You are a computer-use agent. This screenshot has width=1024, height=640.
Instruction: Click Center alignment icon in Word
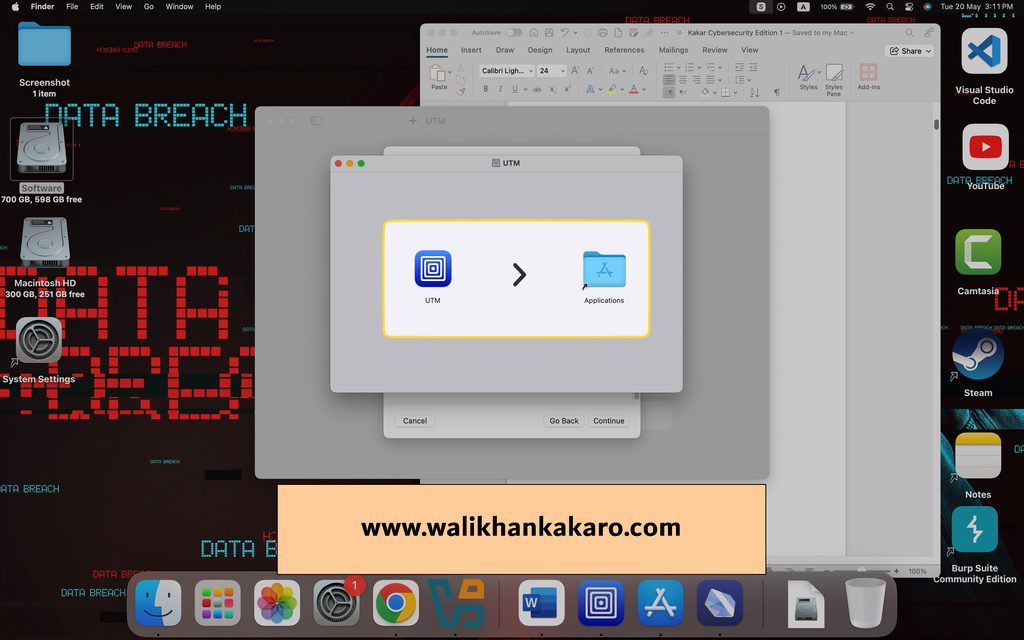(682, 80)
